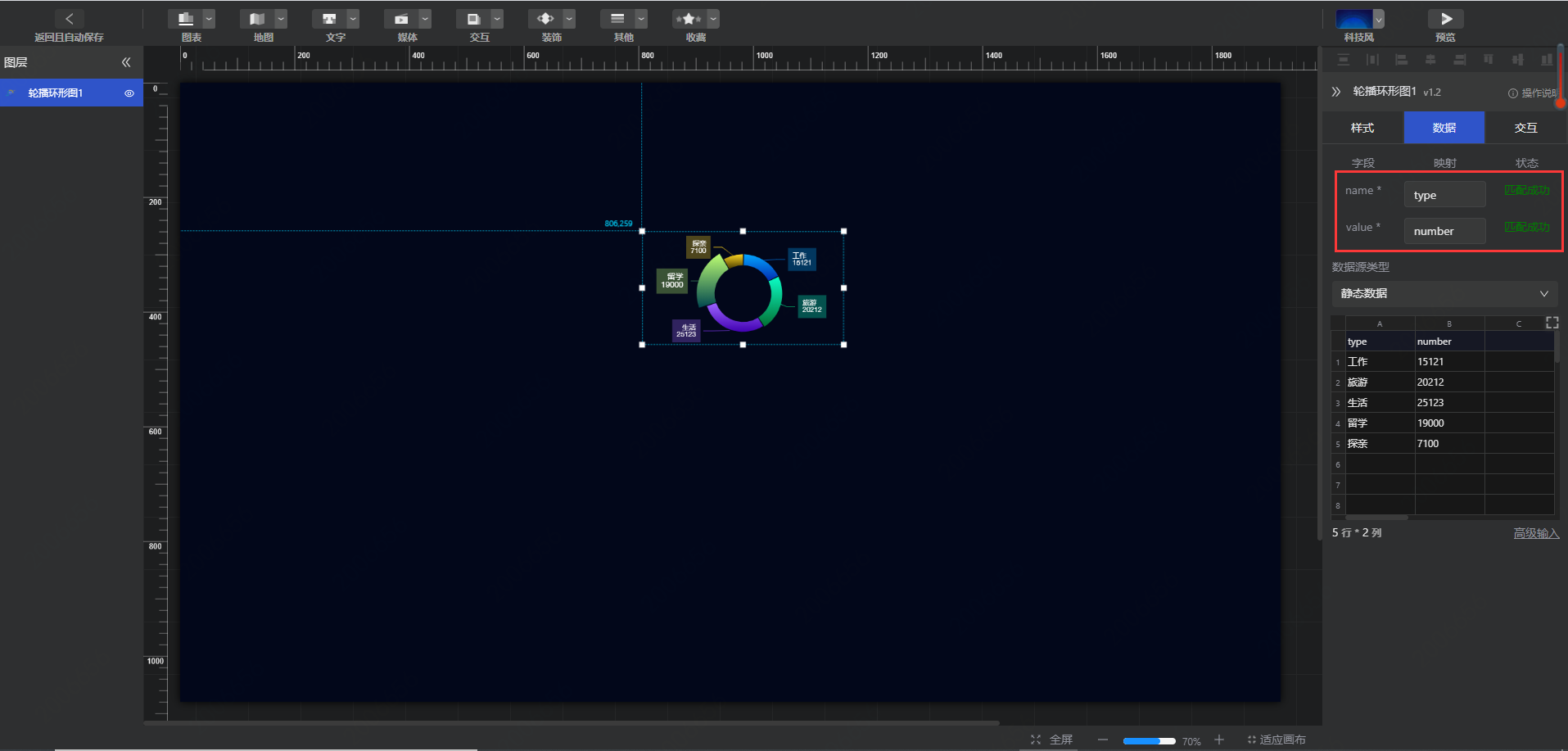
Task: Expand the 地图 dropdown arrow
Action: (281, 18)
